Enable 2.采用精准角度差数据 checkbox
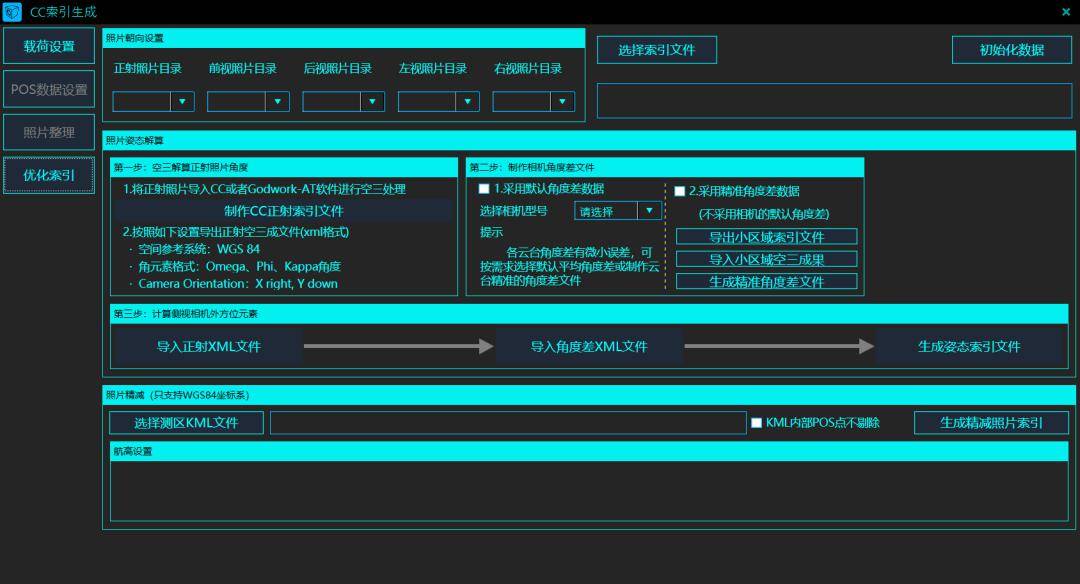Screen dimensions: 1080x584 [x=680, y=191]
